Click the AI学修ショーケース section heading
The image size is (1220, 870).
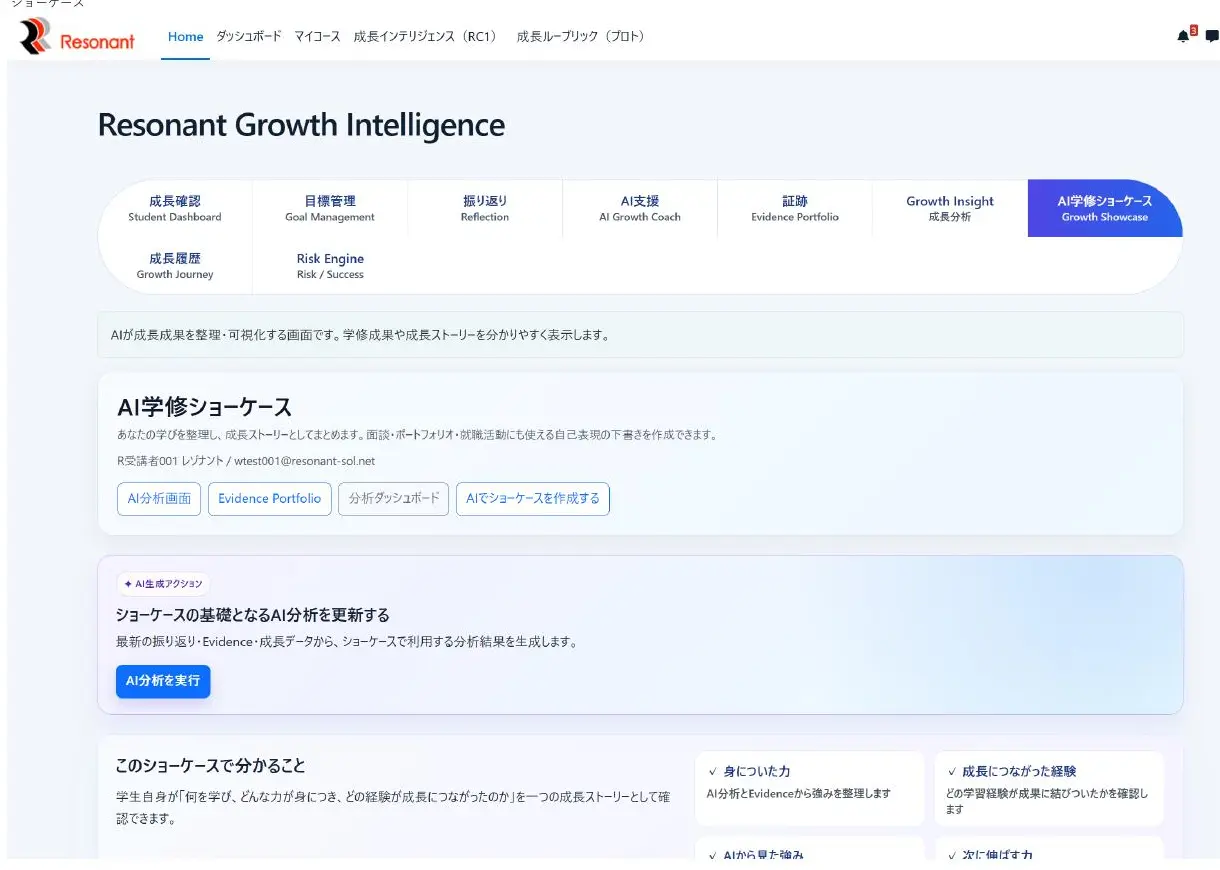204,407
